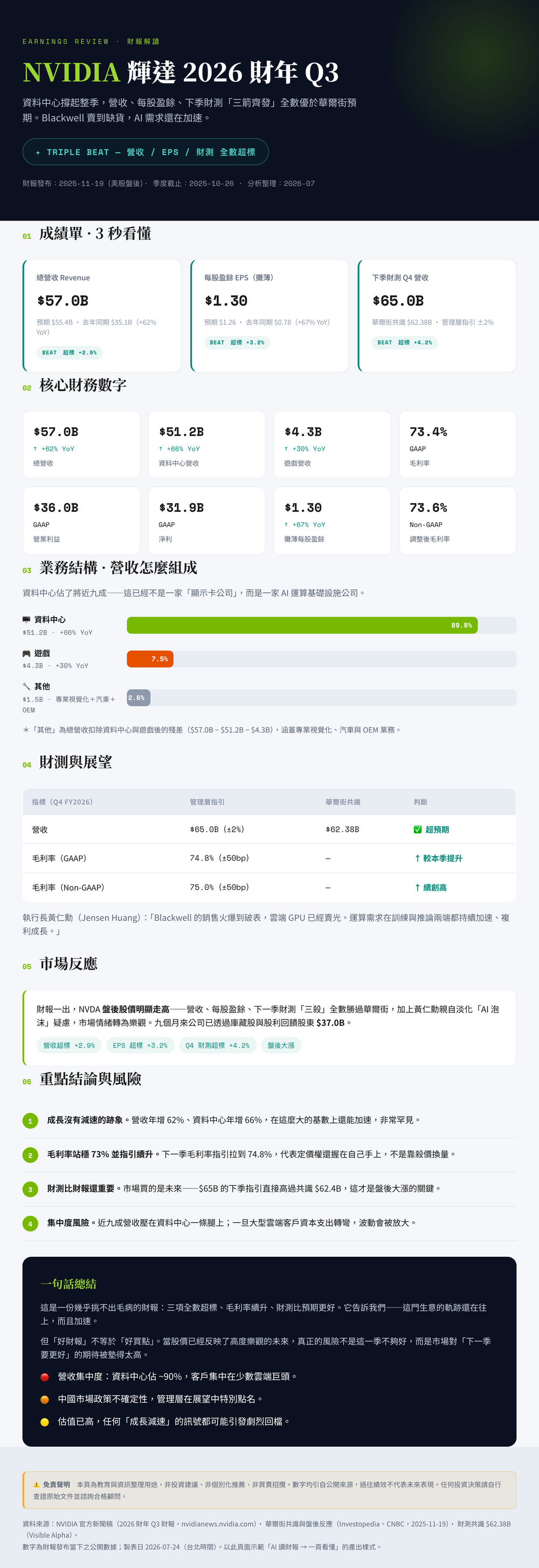
Task: Click the 華爾街共識 column header
Action: click(342, 802)
